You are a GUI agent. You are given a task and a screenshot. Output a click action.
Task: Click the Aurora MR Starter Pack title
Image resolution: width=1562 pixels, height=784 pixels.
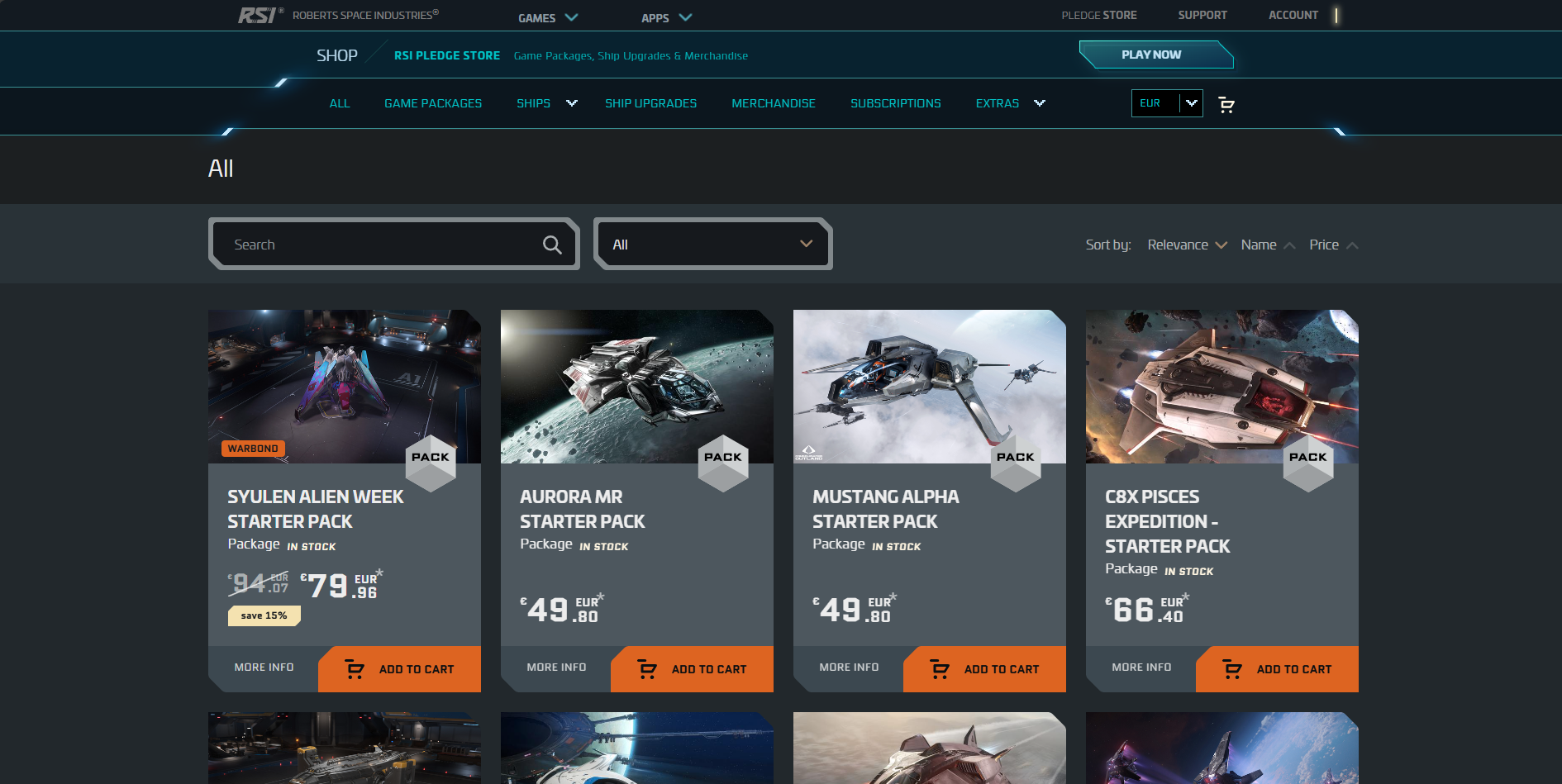click(x=583, y=509)
